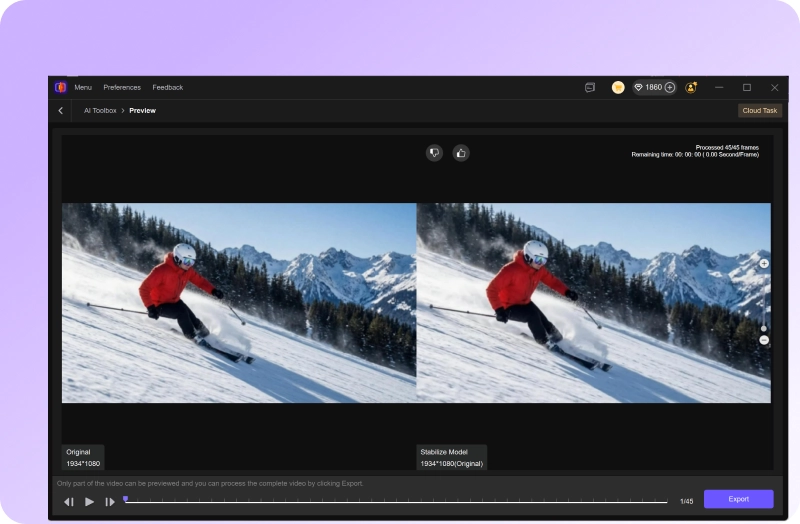Click the Preview breadcrumb label
Screen dimensions: 800x524
(x=142, y=111)
